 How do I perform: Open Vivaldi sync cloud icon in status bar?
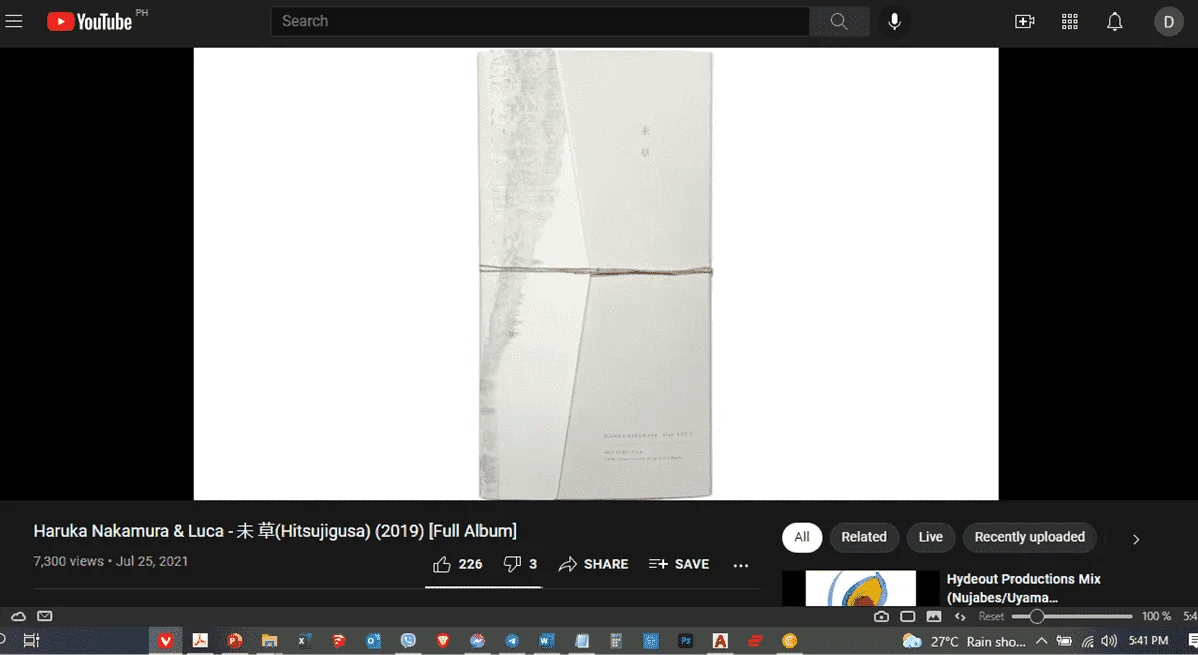click(19, 616)
